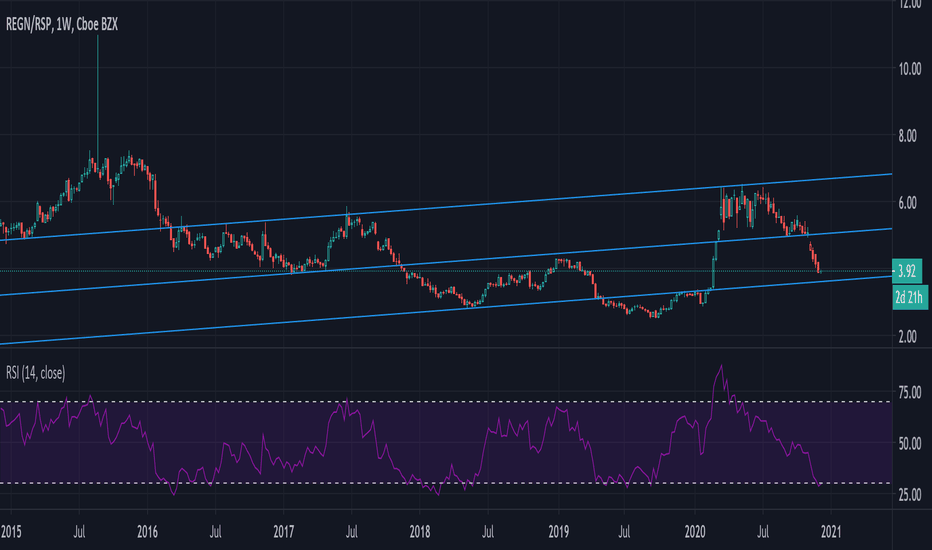The image size is (932, 550).
Task: Click the 3.92 current price label
Action: [907, 271]
